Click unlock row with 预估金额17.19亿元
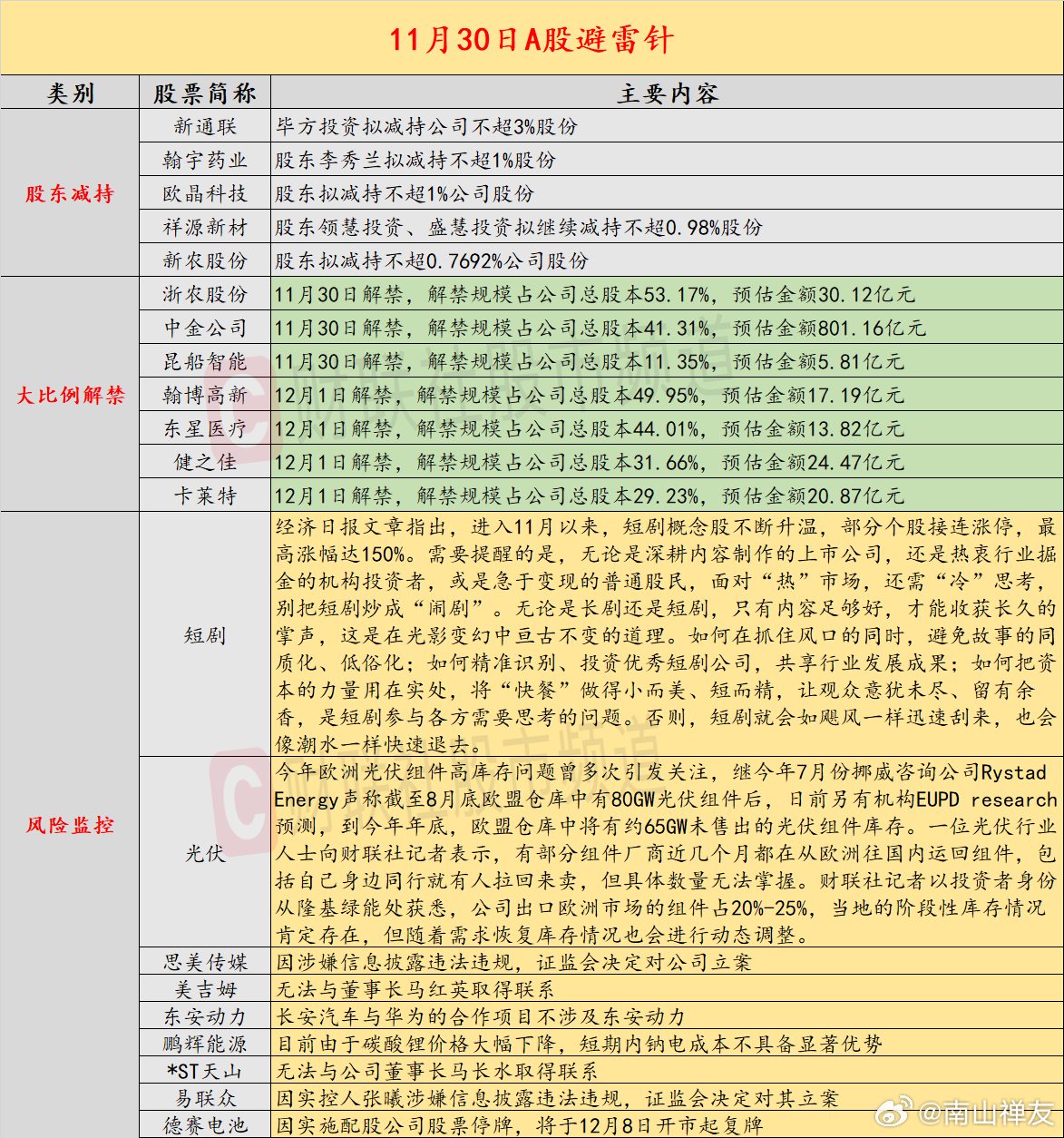The height and width of the screenshot is (1138, 1064). coord(667,395)
